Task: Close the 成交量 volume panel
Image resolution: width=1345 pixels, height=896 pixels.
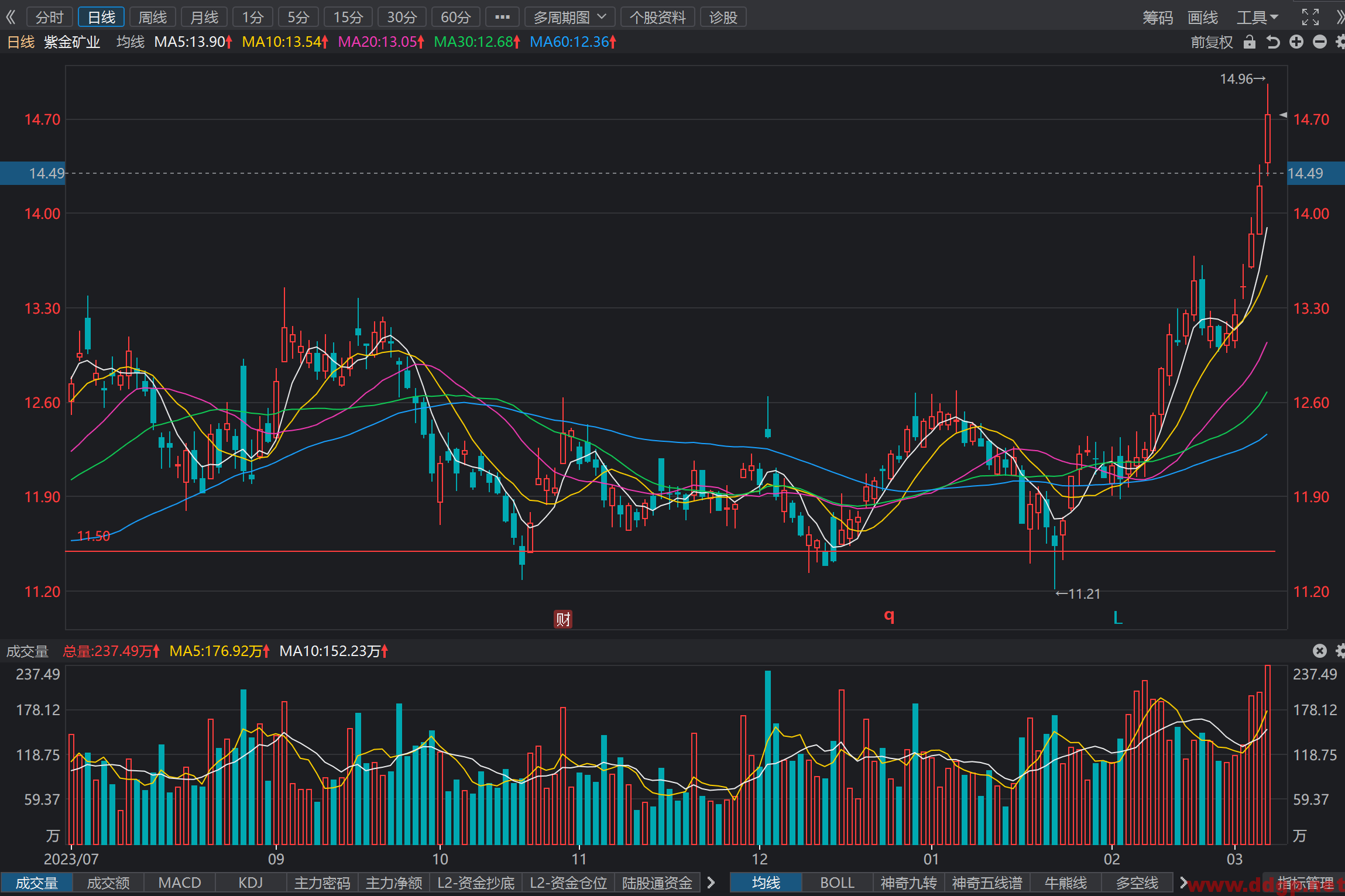Action: tap(1319, 651)
